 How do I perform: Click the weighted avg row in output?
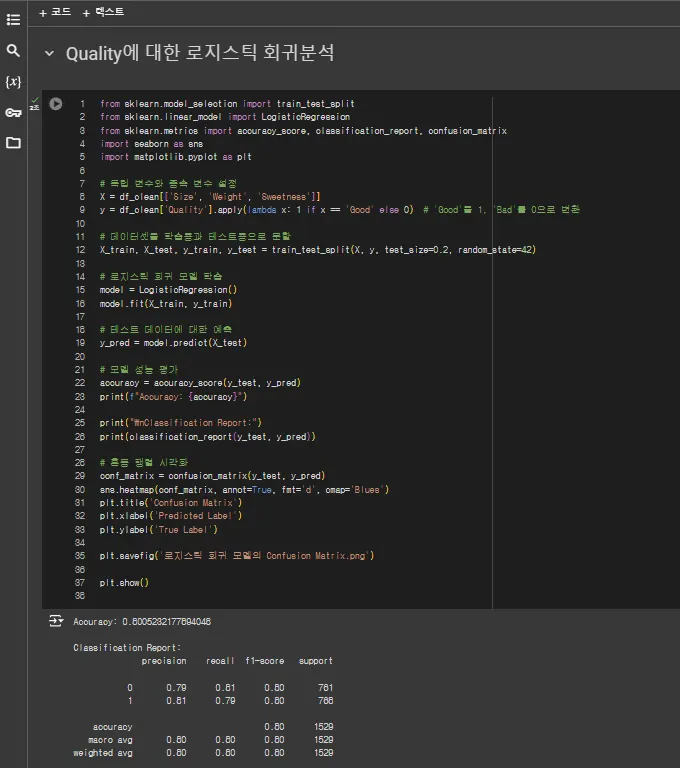[x=102, y=752]
